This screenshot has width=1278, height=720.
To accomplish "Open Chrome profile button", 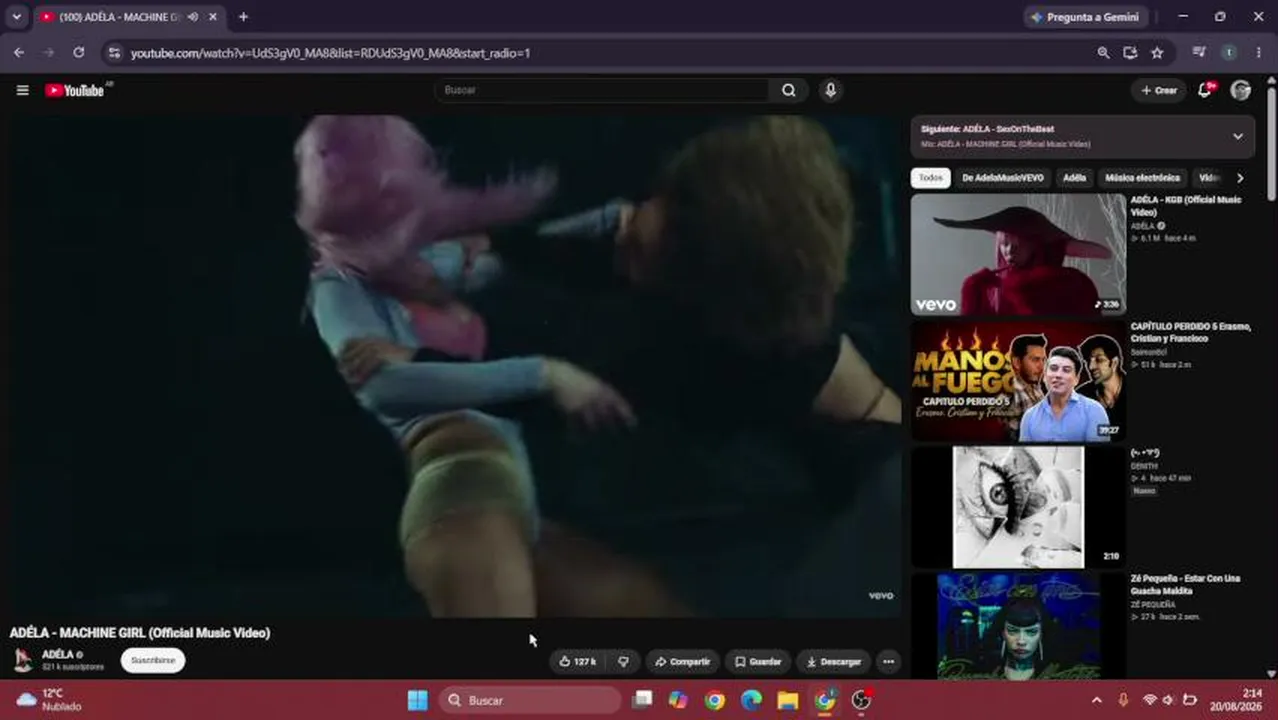I will click(x=1228, y=53).
